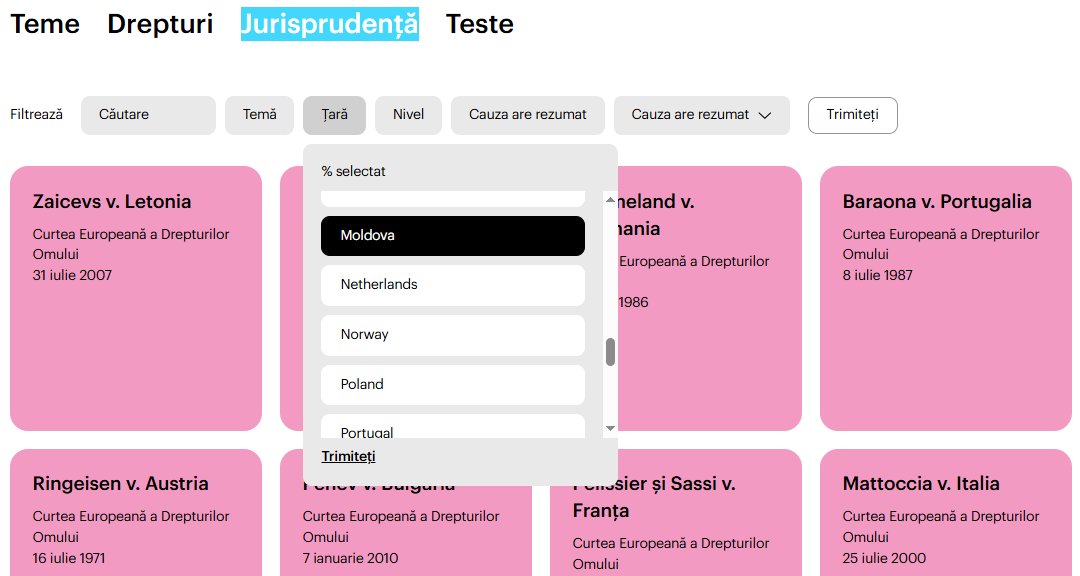Screen dimensions: 1080x576
Task: Choose Norway in the country list
Action: click(x=452, y=335)
